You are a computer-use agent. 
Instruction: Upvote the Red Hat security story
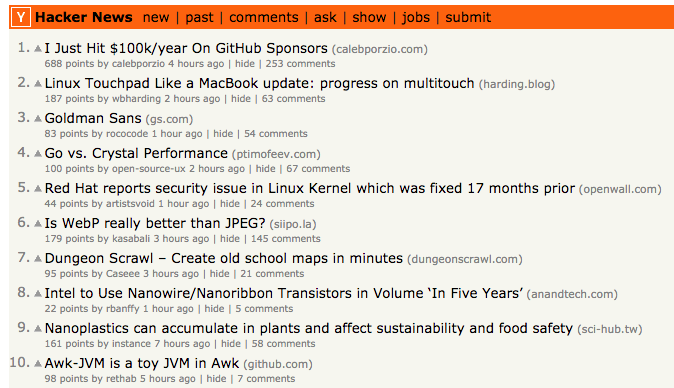tap(38, 188)
